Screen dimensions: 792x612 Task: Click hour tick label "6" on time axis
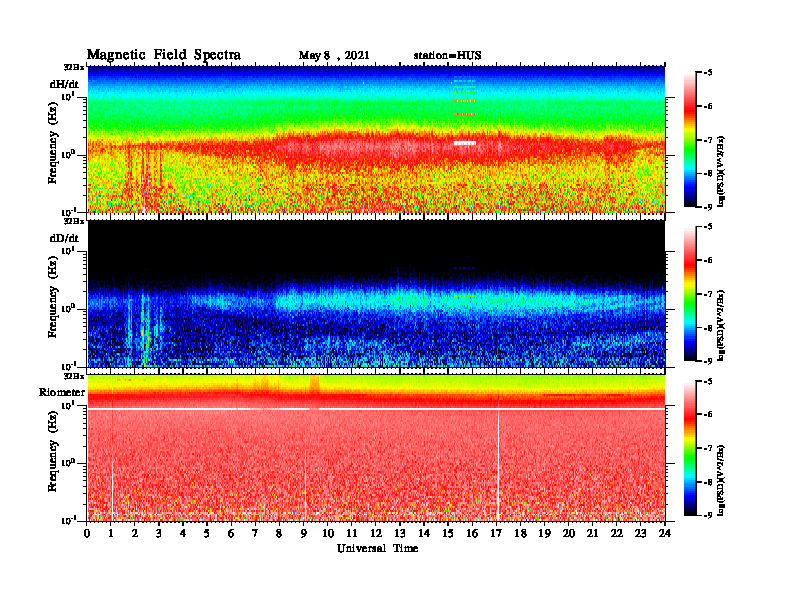click(x=231, y=534)
